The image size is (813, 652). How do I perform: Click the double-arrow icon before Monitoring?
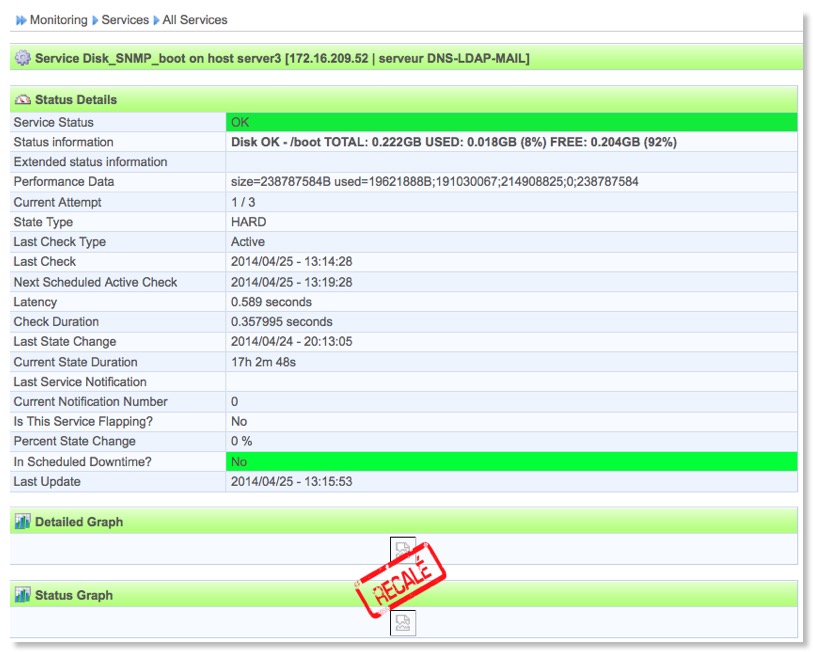(21, 20)
